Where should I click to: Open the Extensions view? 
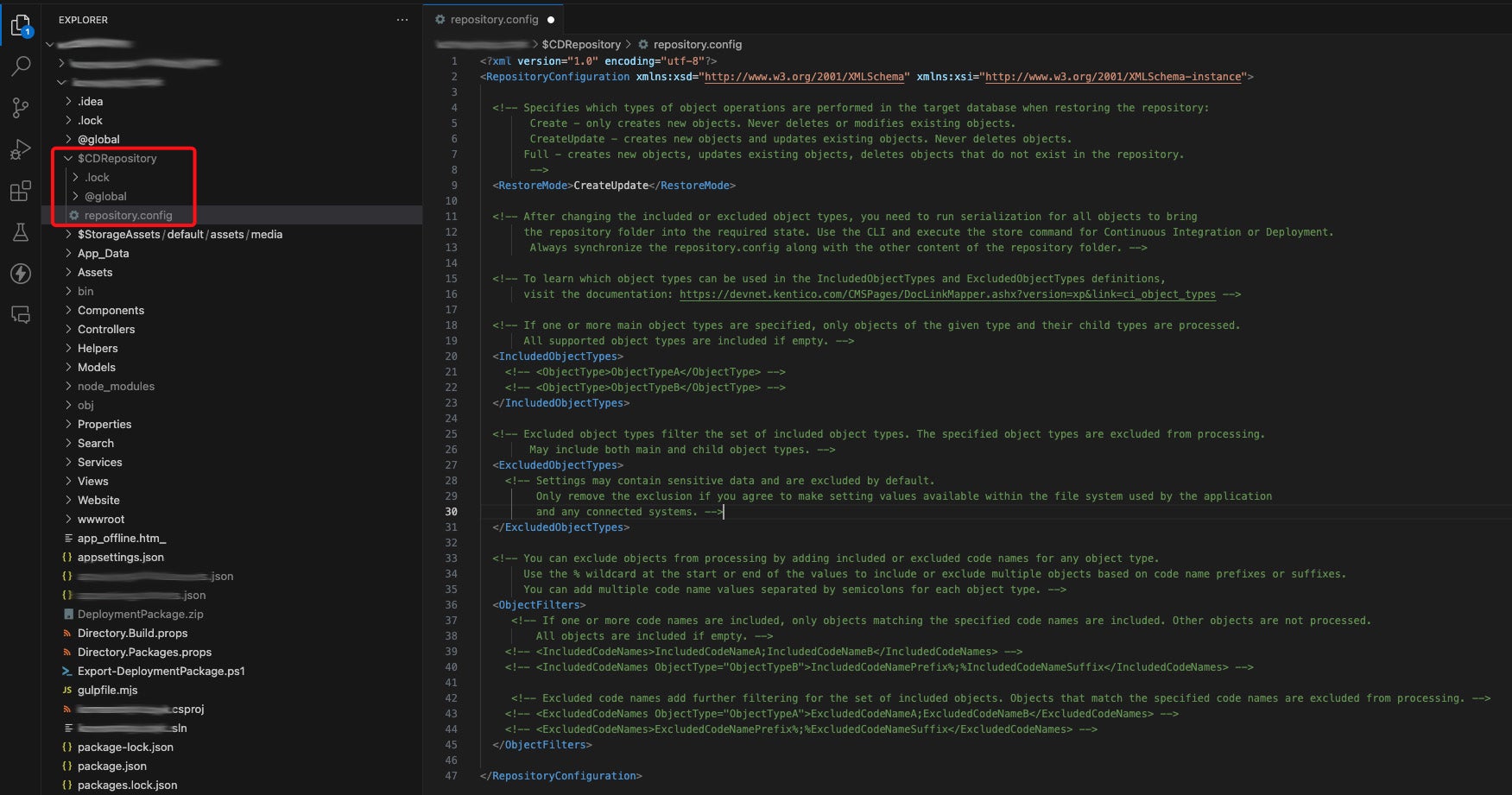click(x=21, y=191)
